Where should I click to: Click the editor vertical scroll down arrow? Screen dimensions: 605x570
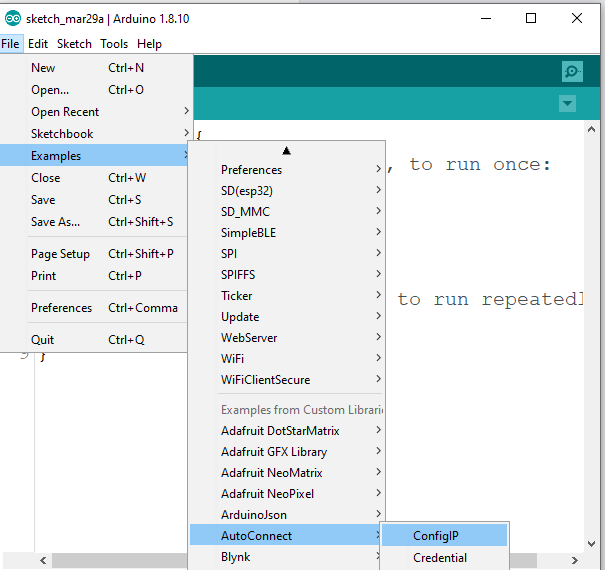[x=591, y=544]
